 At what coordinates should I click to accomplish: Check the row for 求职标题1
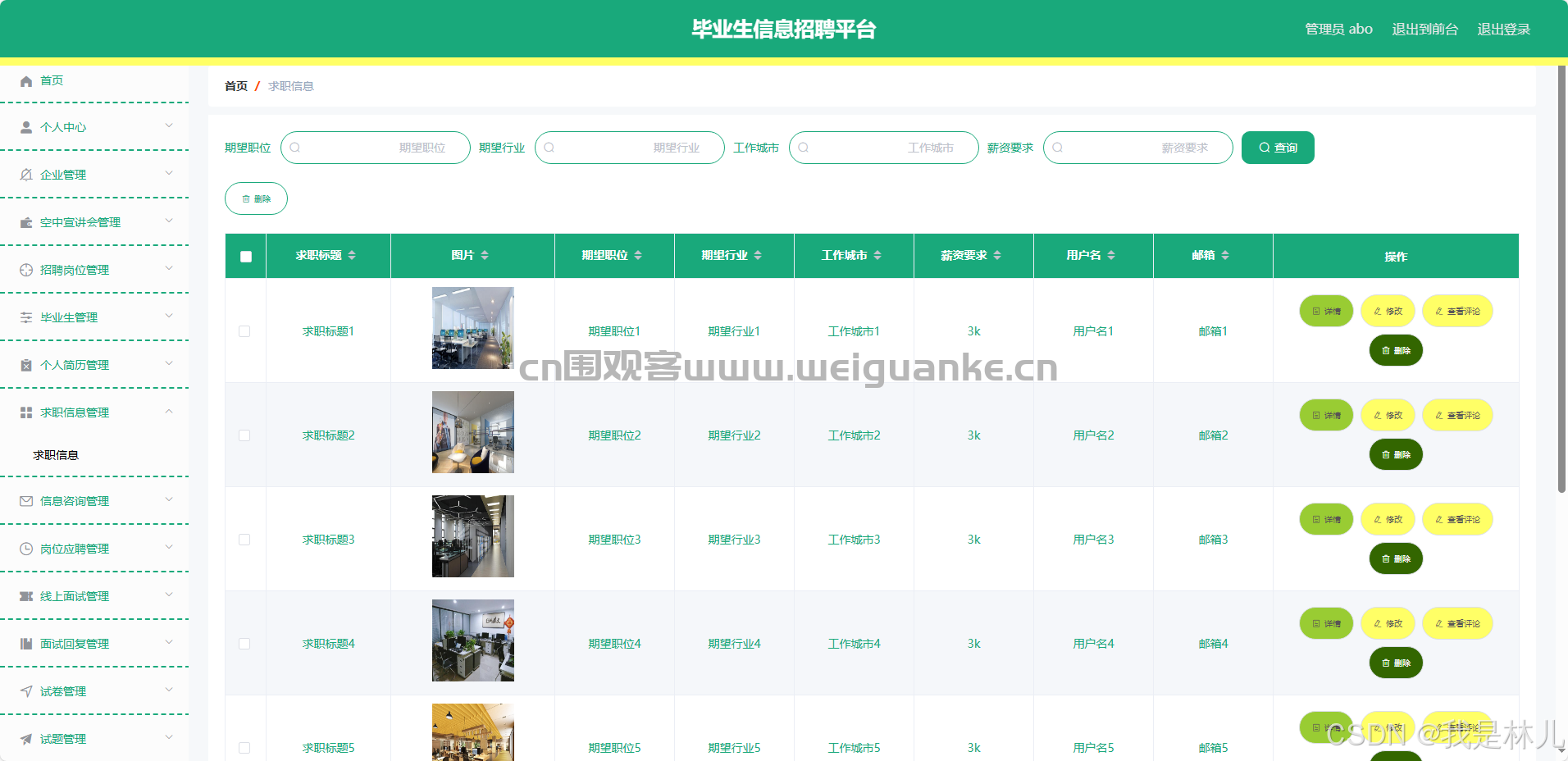(x=244, y=331)
